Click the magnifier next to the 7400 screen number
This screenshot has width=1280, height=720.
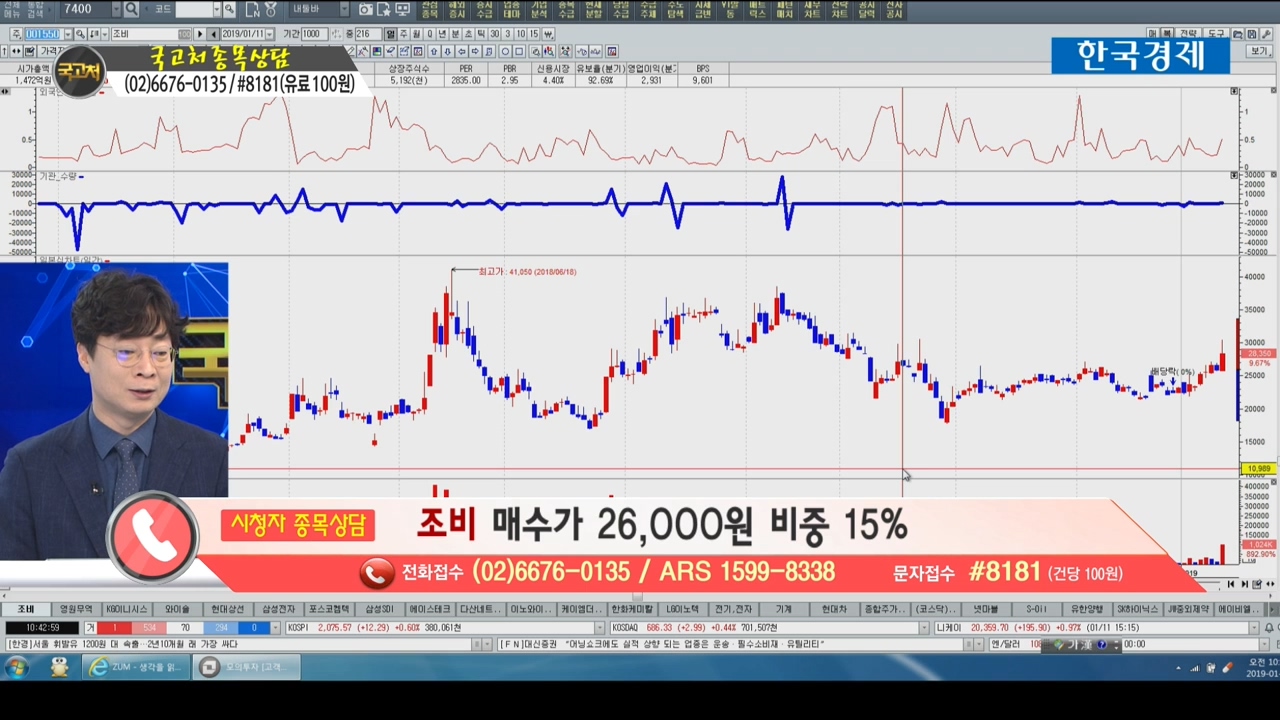[131, 9]
